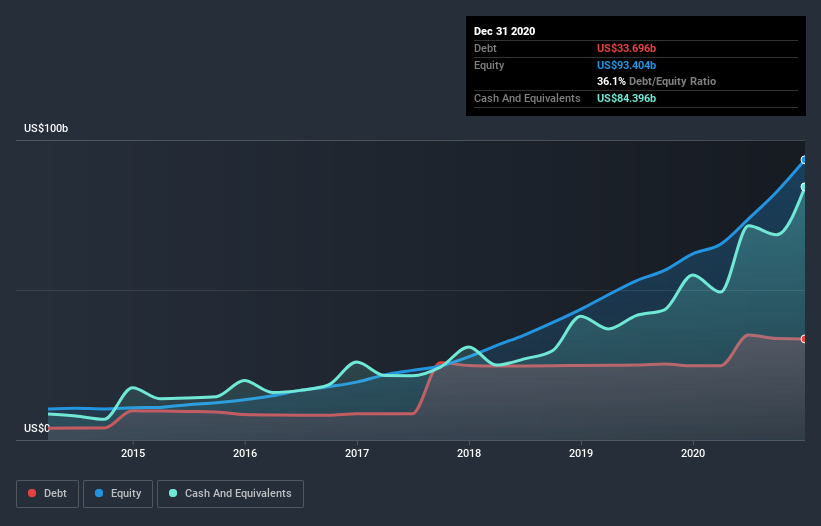Viewport: 821px width, 526px height.
Task: Click the 2019 x-axis label
Action: pyautogui.click(x=581, y=453)
